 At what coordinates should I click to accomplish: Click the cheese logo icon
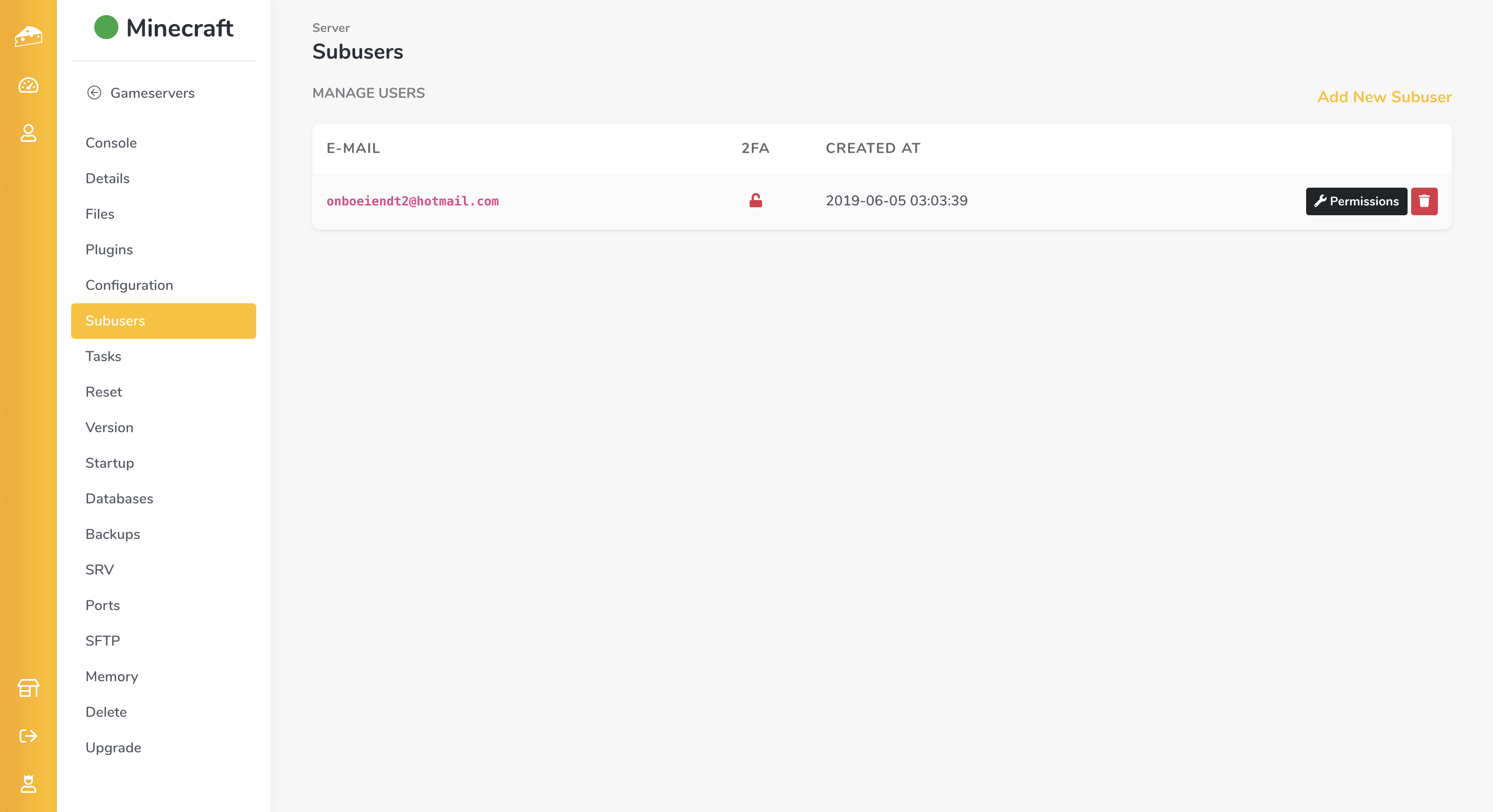28,36
